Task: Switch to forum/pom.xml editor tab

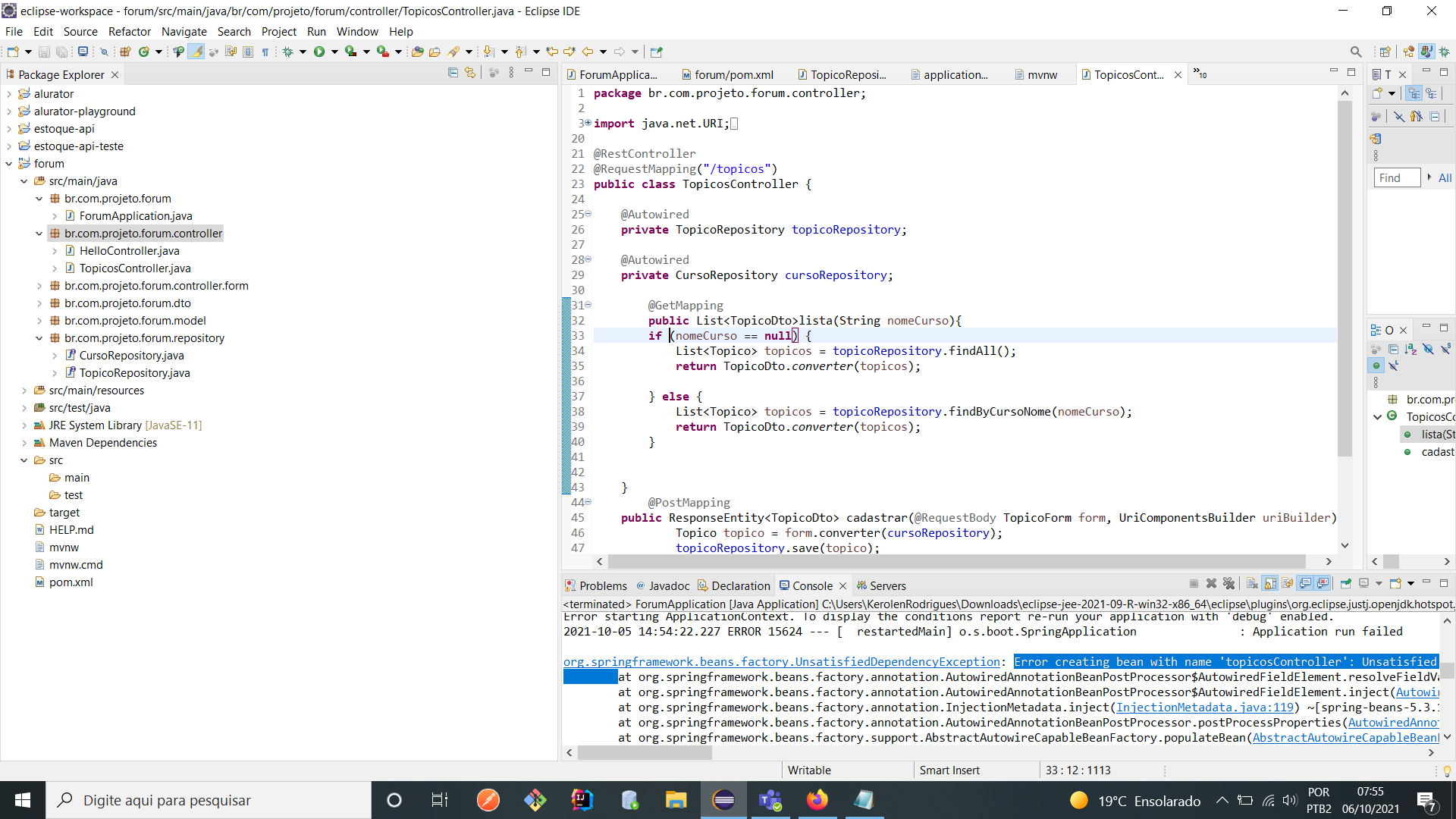Action: [728, 74]
